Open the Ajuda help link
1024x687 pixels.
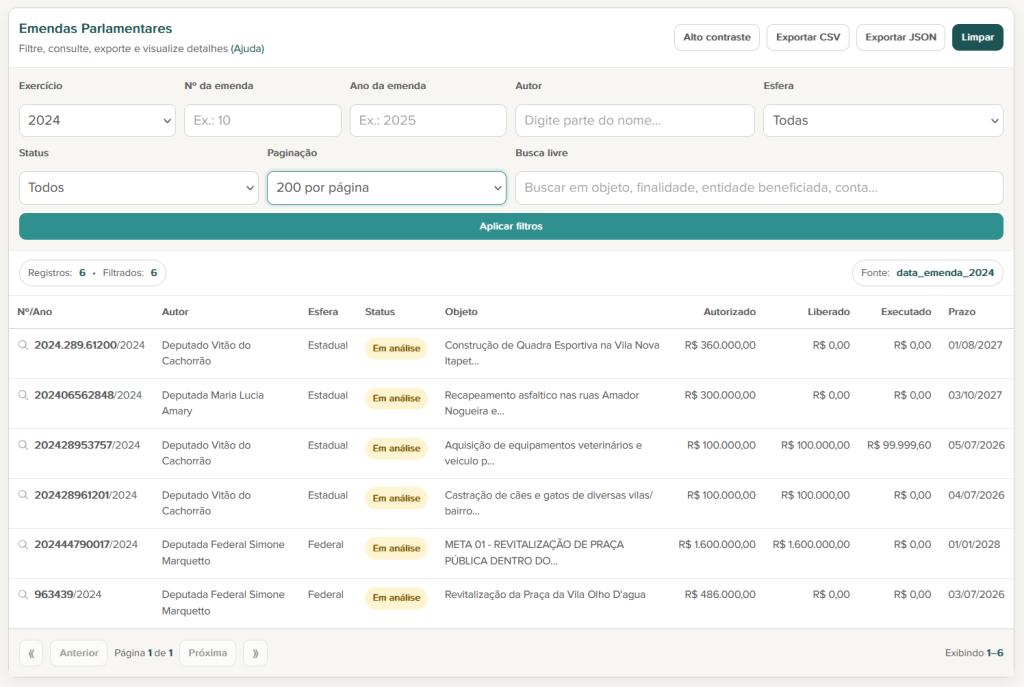[x=247, y=48]
